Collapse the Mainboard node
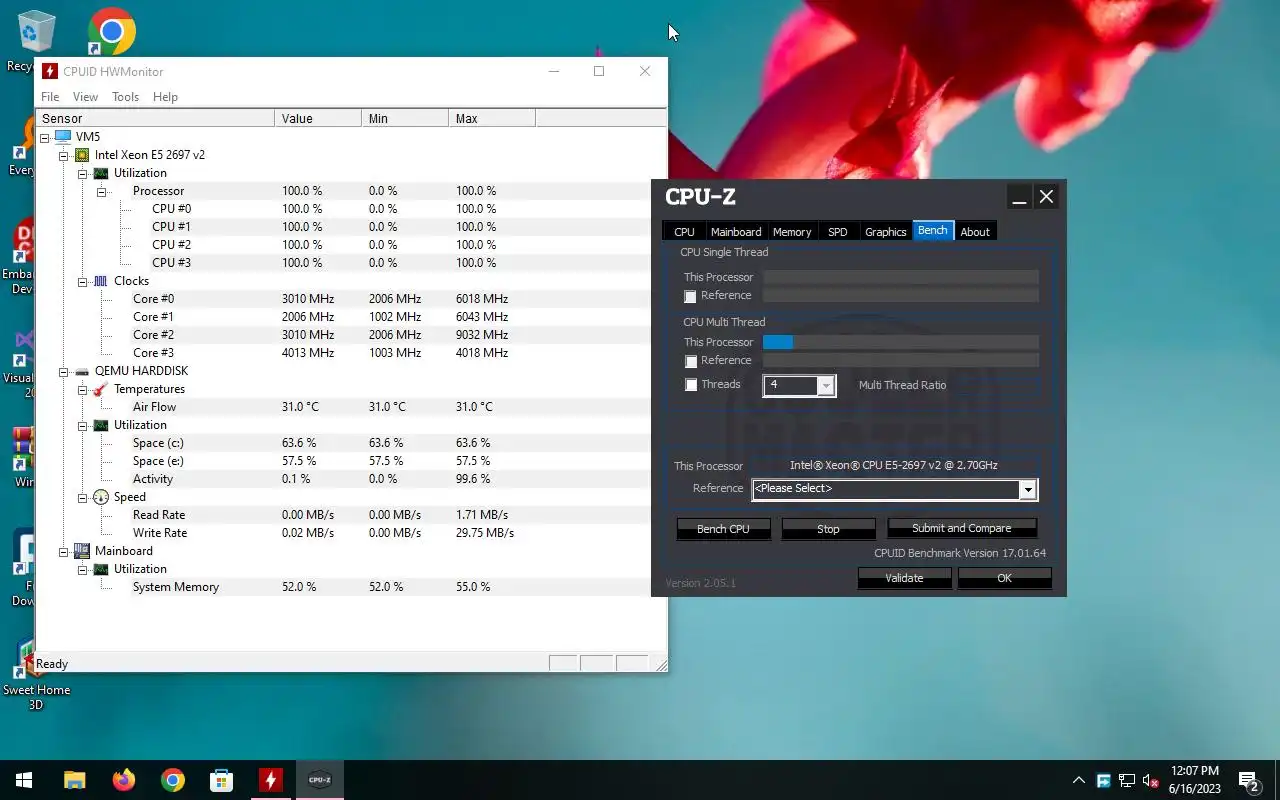Image resolution: width=1280 pixels, height=800 pixels. (x=64, y=551)
